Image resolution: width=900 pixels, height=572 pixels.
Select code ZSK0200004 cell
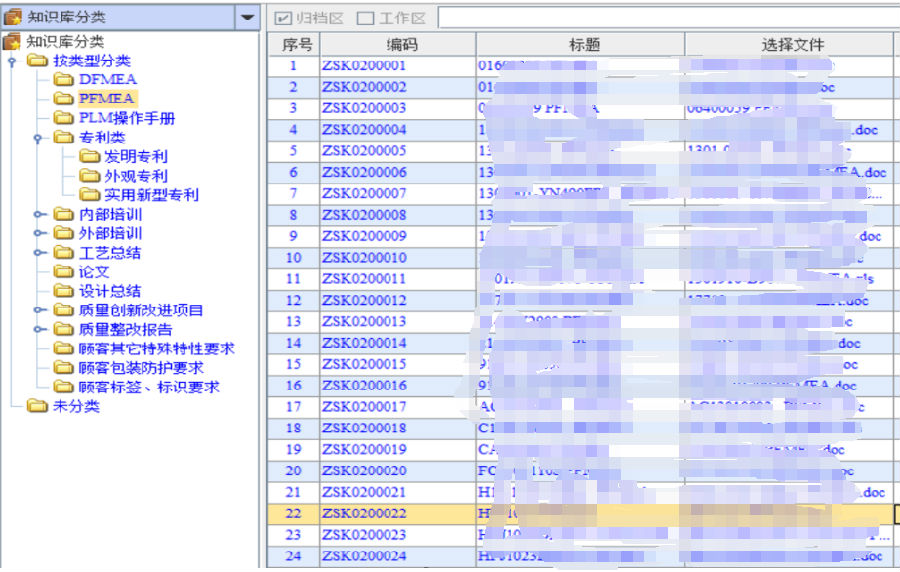tap(397, 130)
